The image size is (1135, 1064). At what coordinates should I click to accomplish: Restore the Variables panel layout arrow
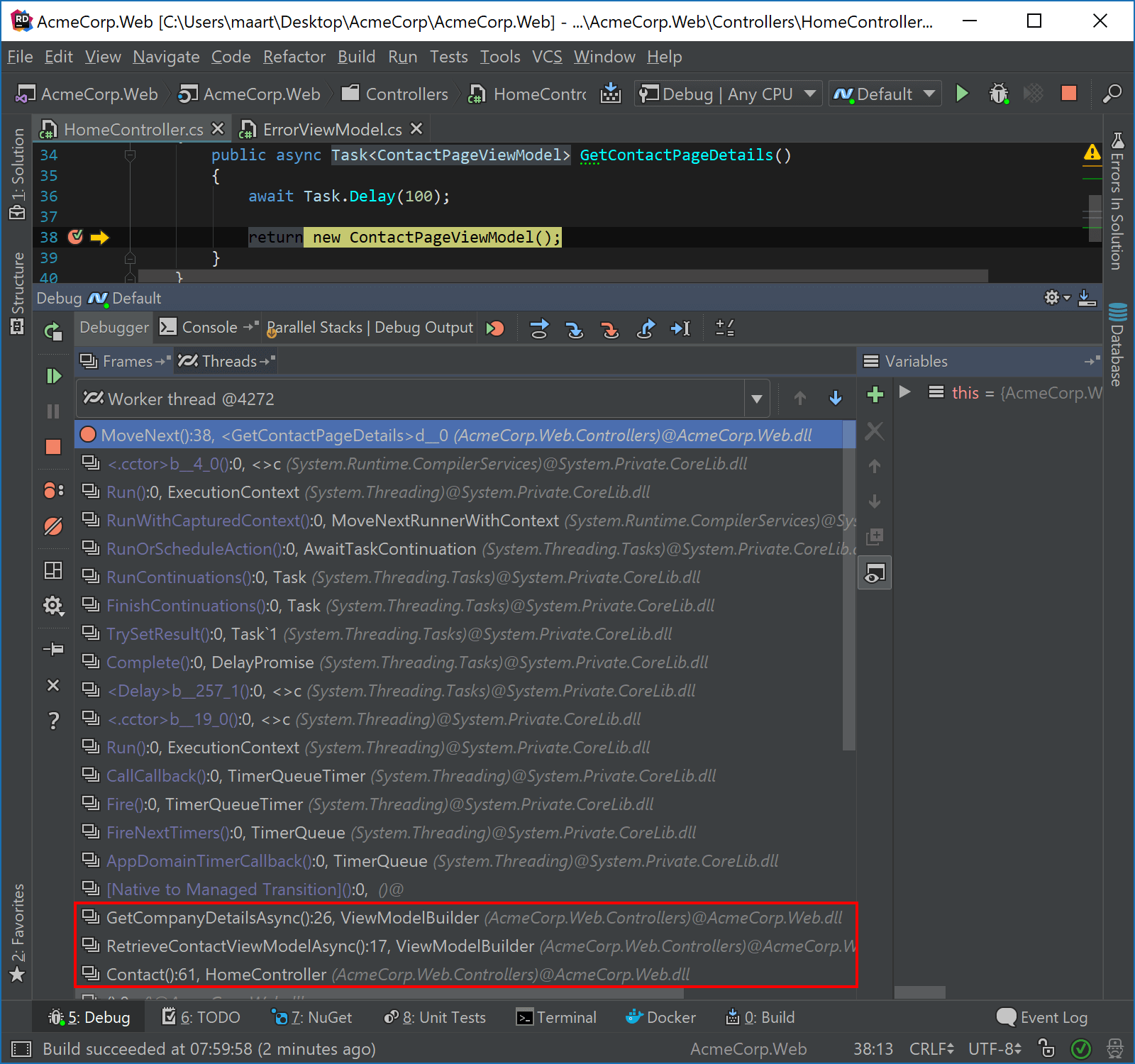[1092, 362]
